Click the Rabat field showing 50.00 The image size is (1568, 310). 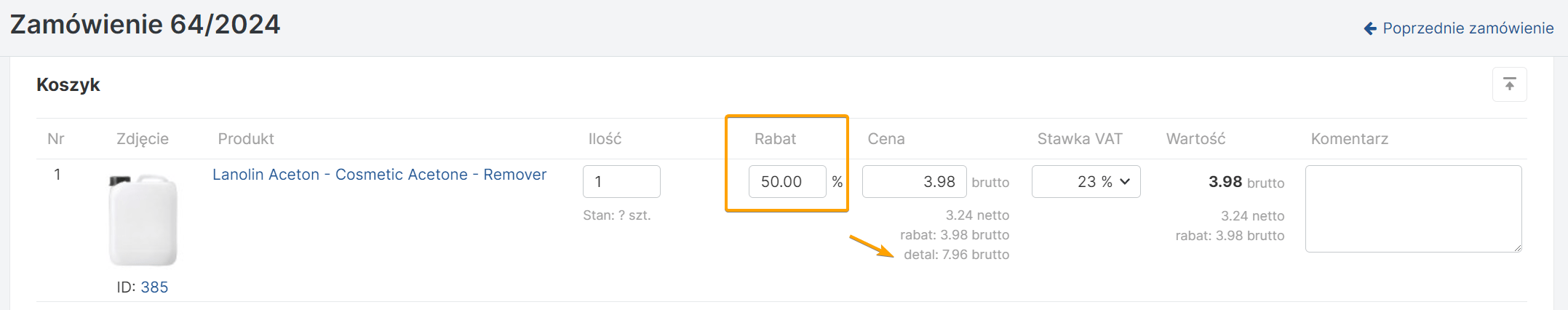(x=787, y=182)
